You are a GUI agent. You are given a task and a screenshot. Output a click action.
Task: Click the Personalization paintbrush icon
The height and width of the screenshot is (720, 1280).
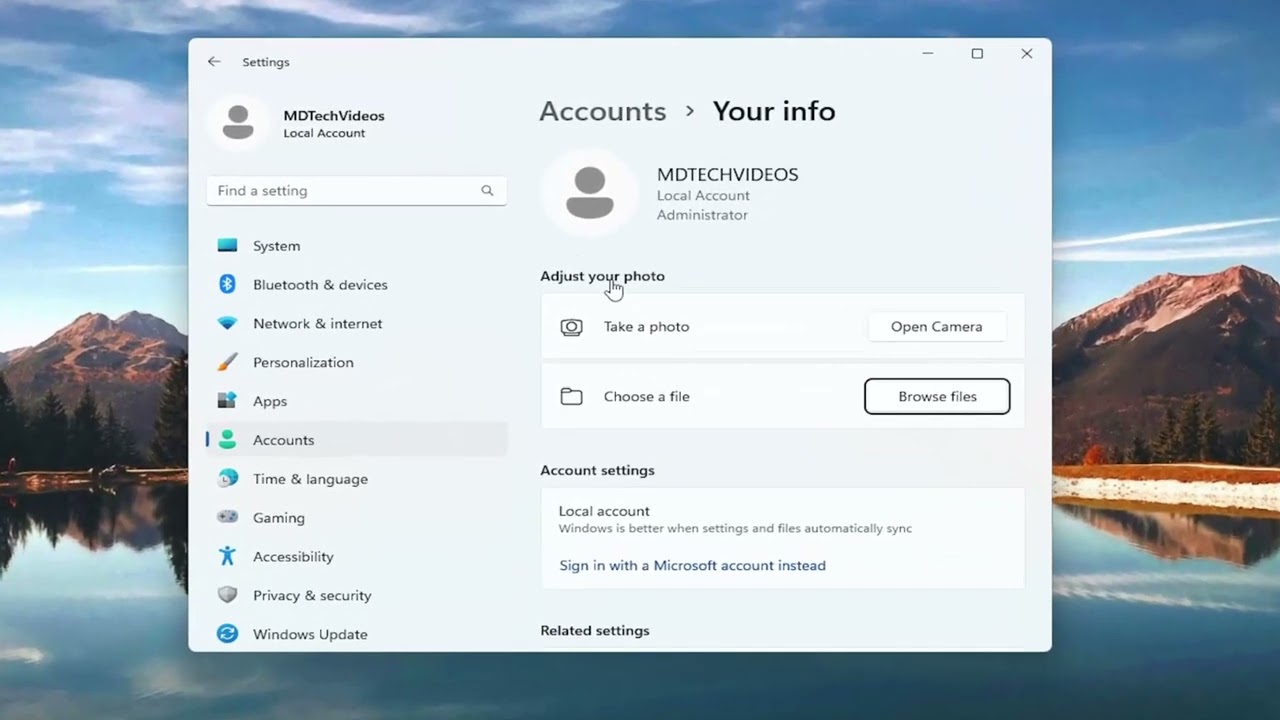(x=228, y=362)
